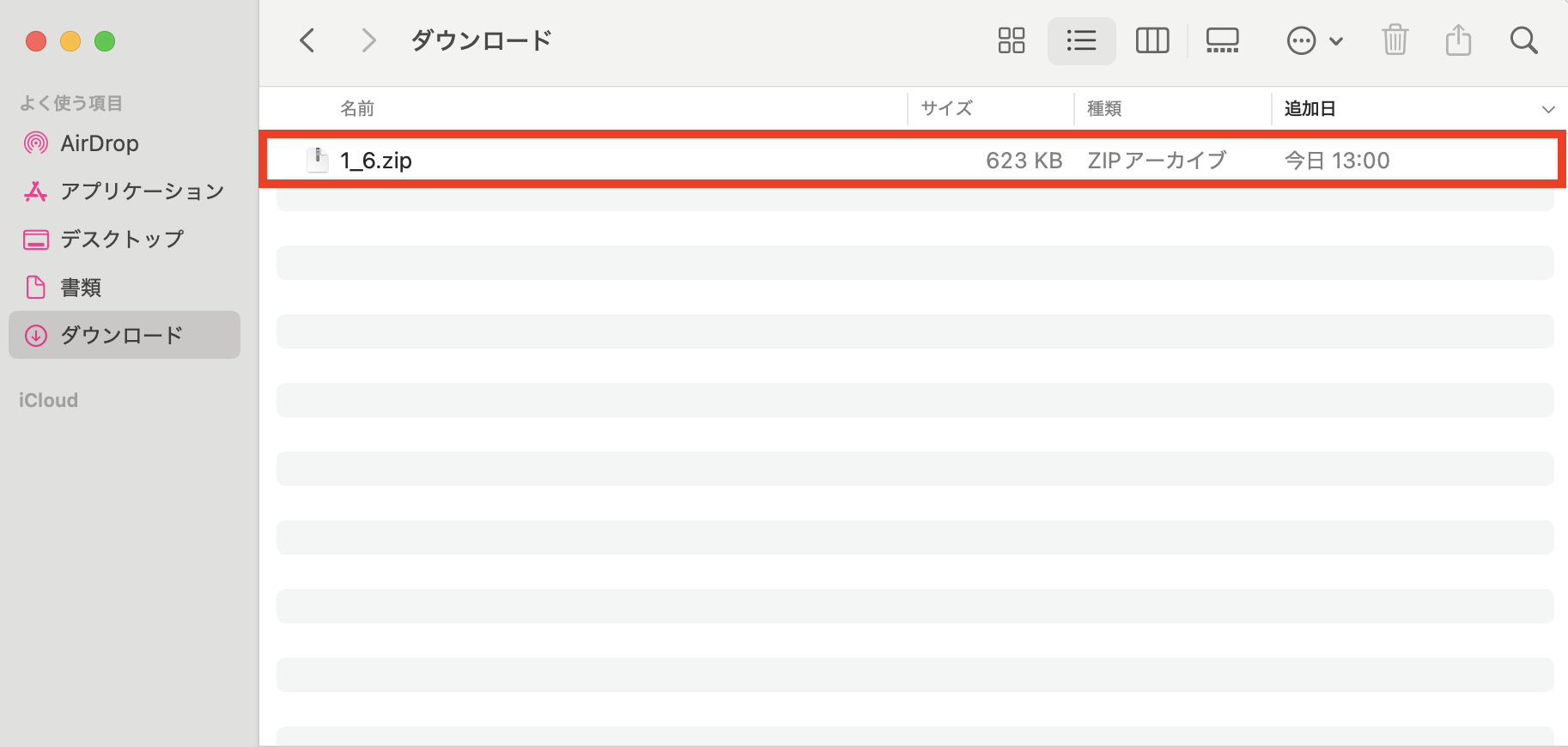Select the 1_6.zip file
Viewport: 1568px width, 747px height.
click(x=376, y=161)
